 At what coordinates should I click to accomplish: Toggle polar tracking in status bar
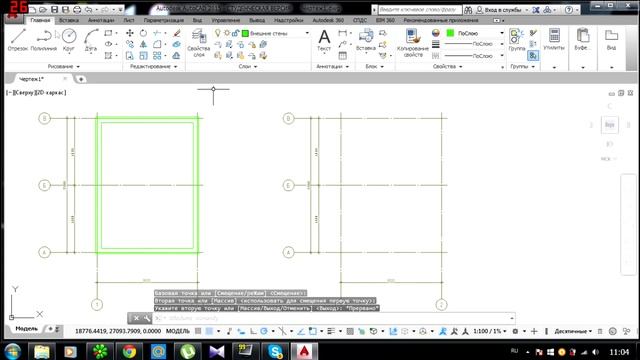264,331
